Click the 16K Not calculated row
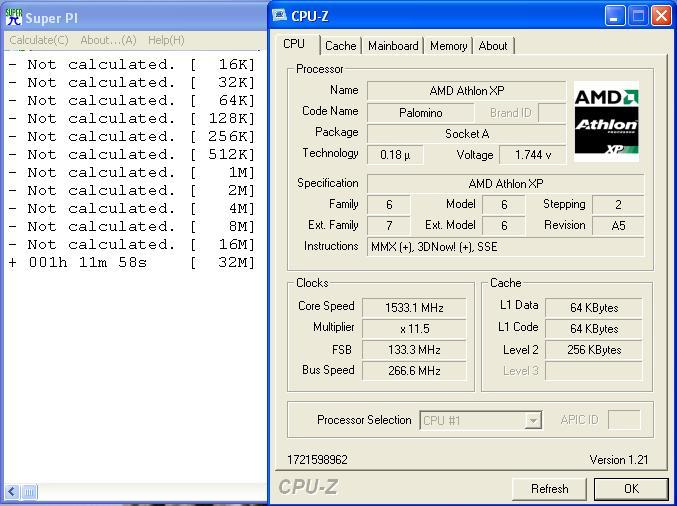 click(132, 65)
